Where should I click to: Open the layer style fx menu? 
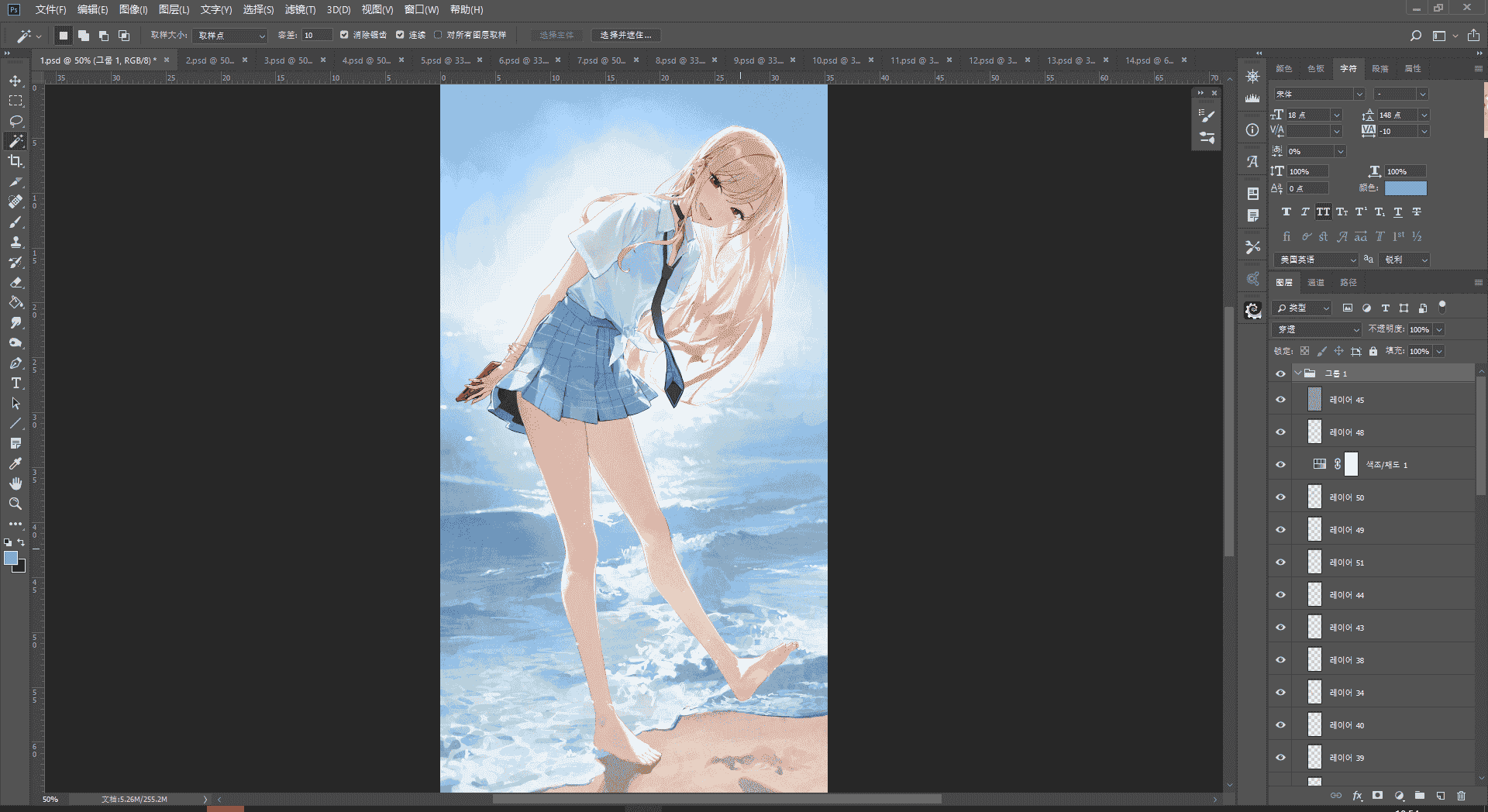click(x=1357, y=796)
